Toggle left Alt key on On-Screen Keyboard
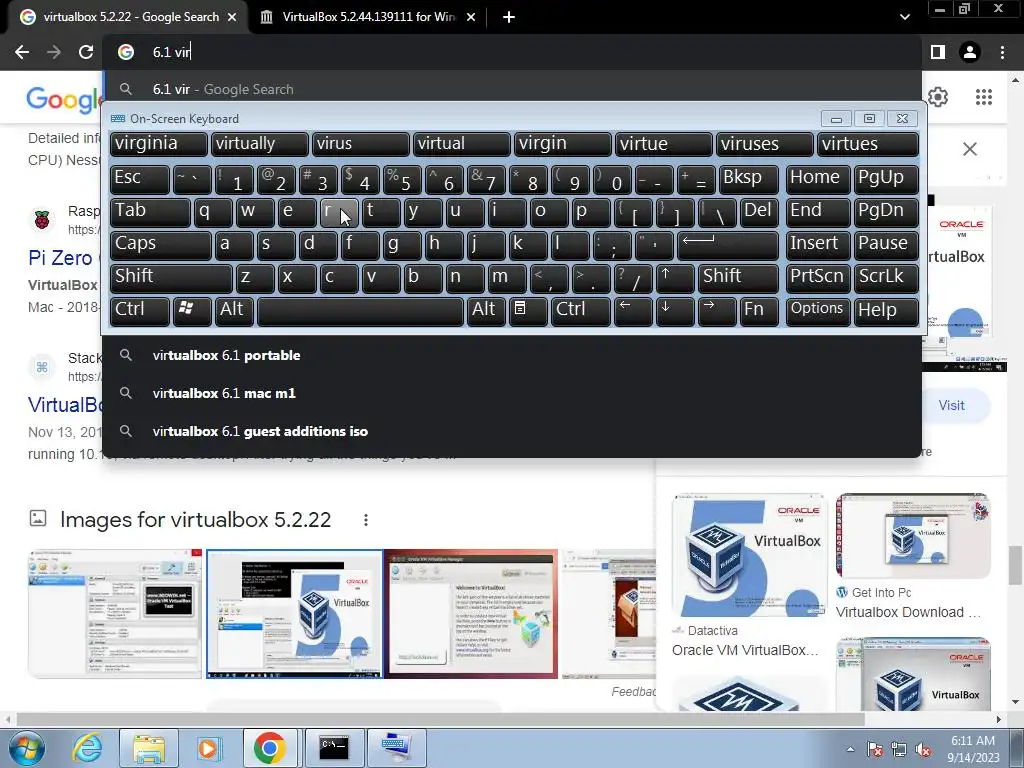The width and height of the screenshot is (1024, 768). [x=234, y=311]
